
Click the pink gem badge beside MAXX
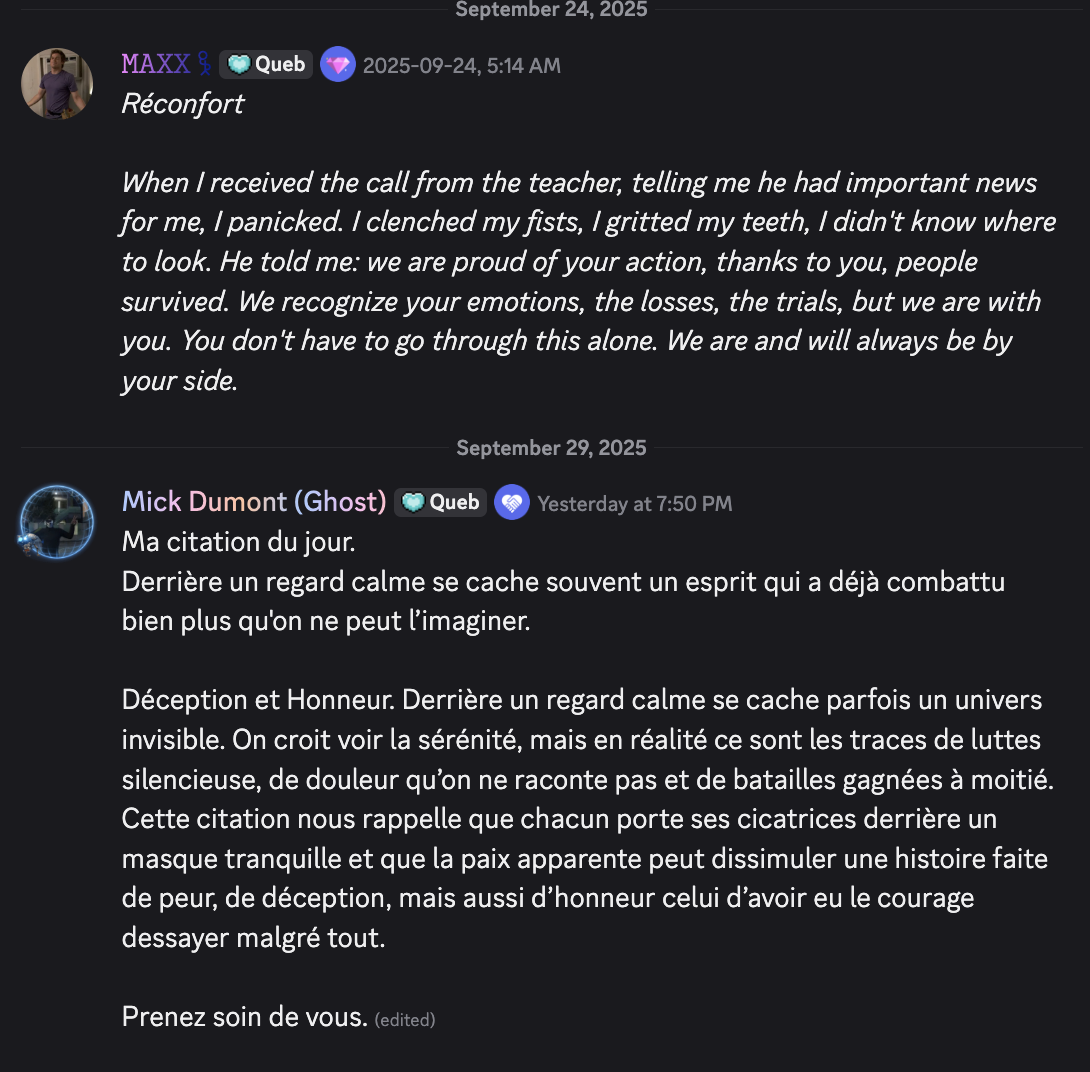coord(338,65)
